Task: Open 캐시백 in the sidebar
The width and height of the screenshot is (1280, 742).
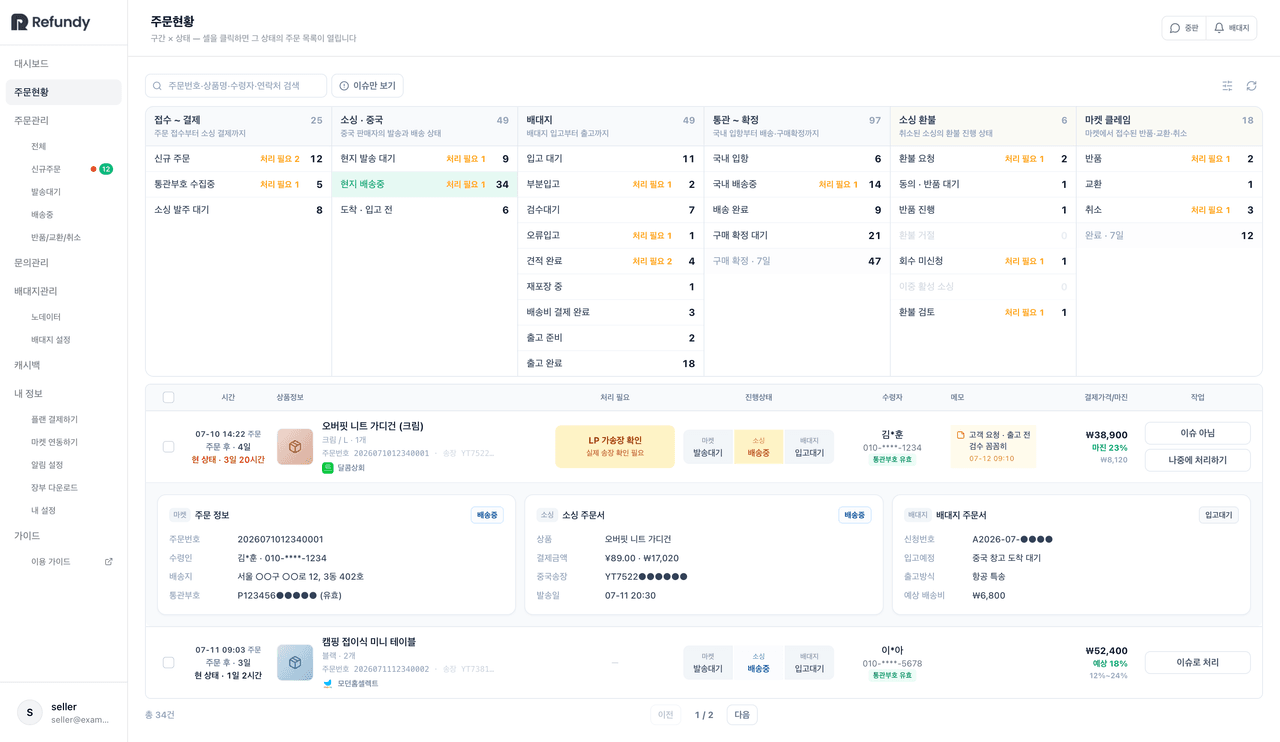Action: [x=64, y=365]
